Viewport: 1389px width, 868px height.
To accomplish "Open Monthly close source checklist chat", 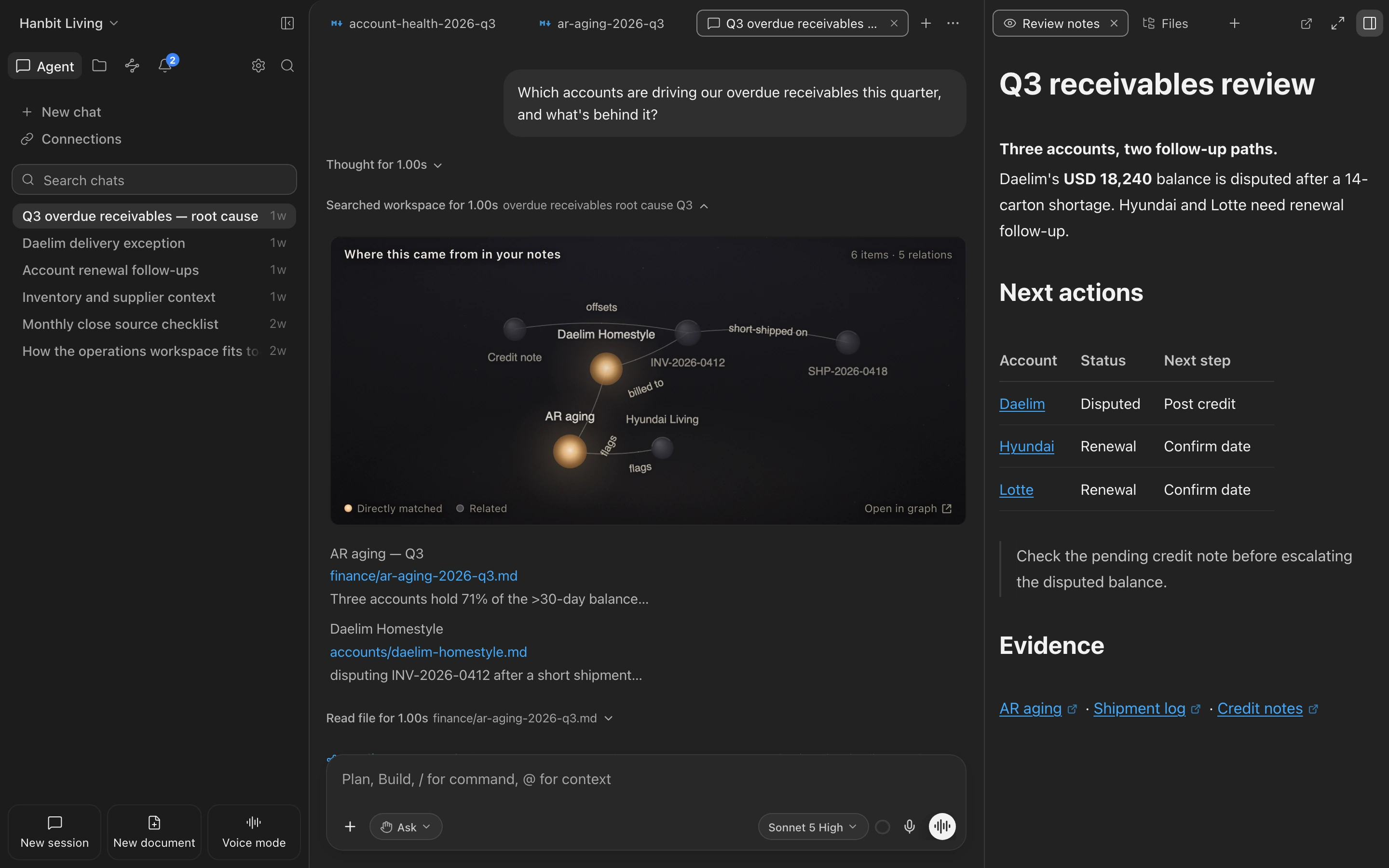I will 154,324.
